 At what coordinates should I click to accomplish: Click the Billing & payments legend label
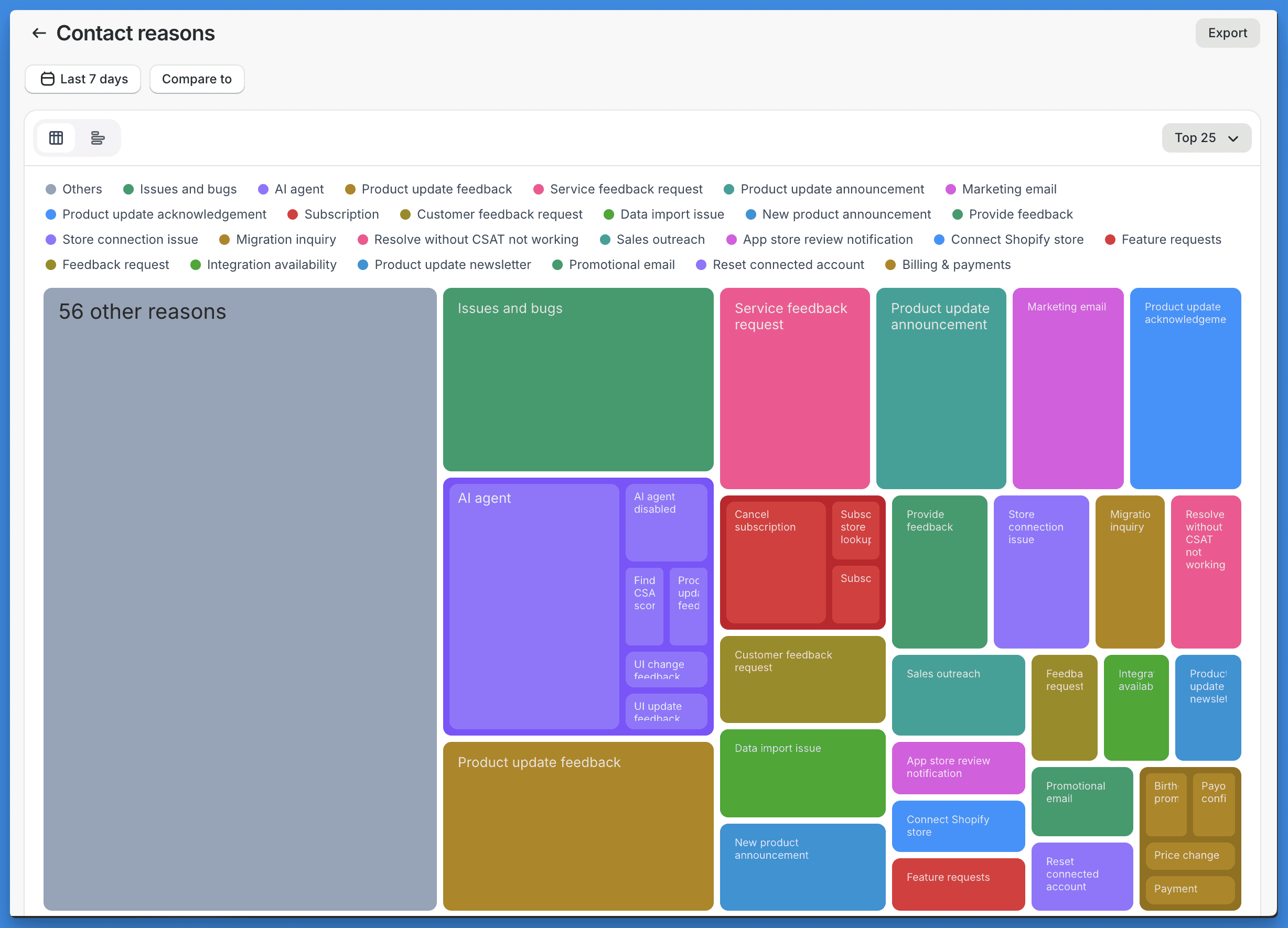point(956,265)
